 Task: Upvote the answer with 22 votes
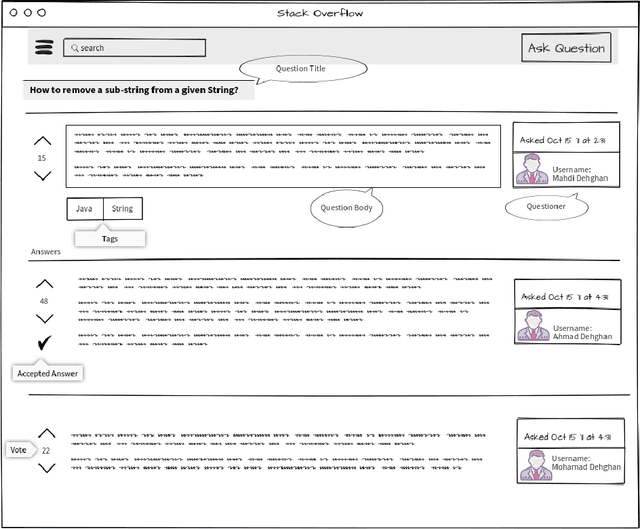point(47,433)
